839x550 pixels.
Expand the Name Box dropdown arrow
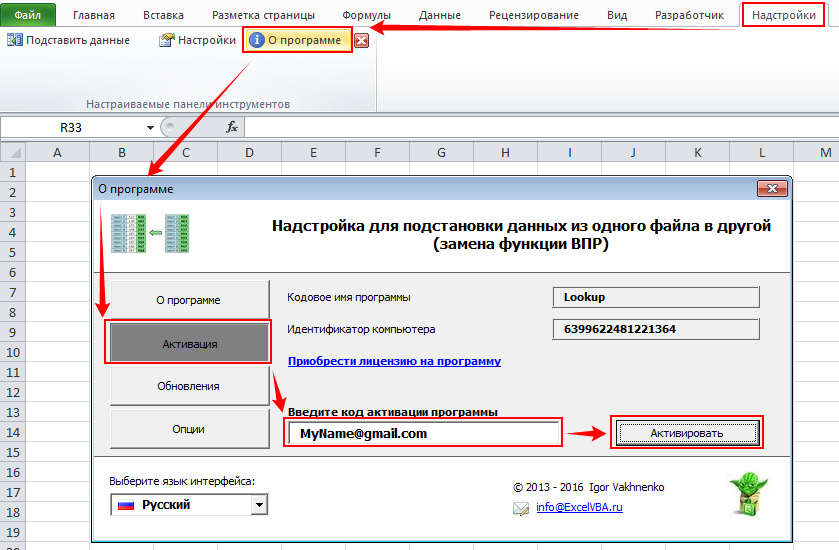click(x=150, y=127)
